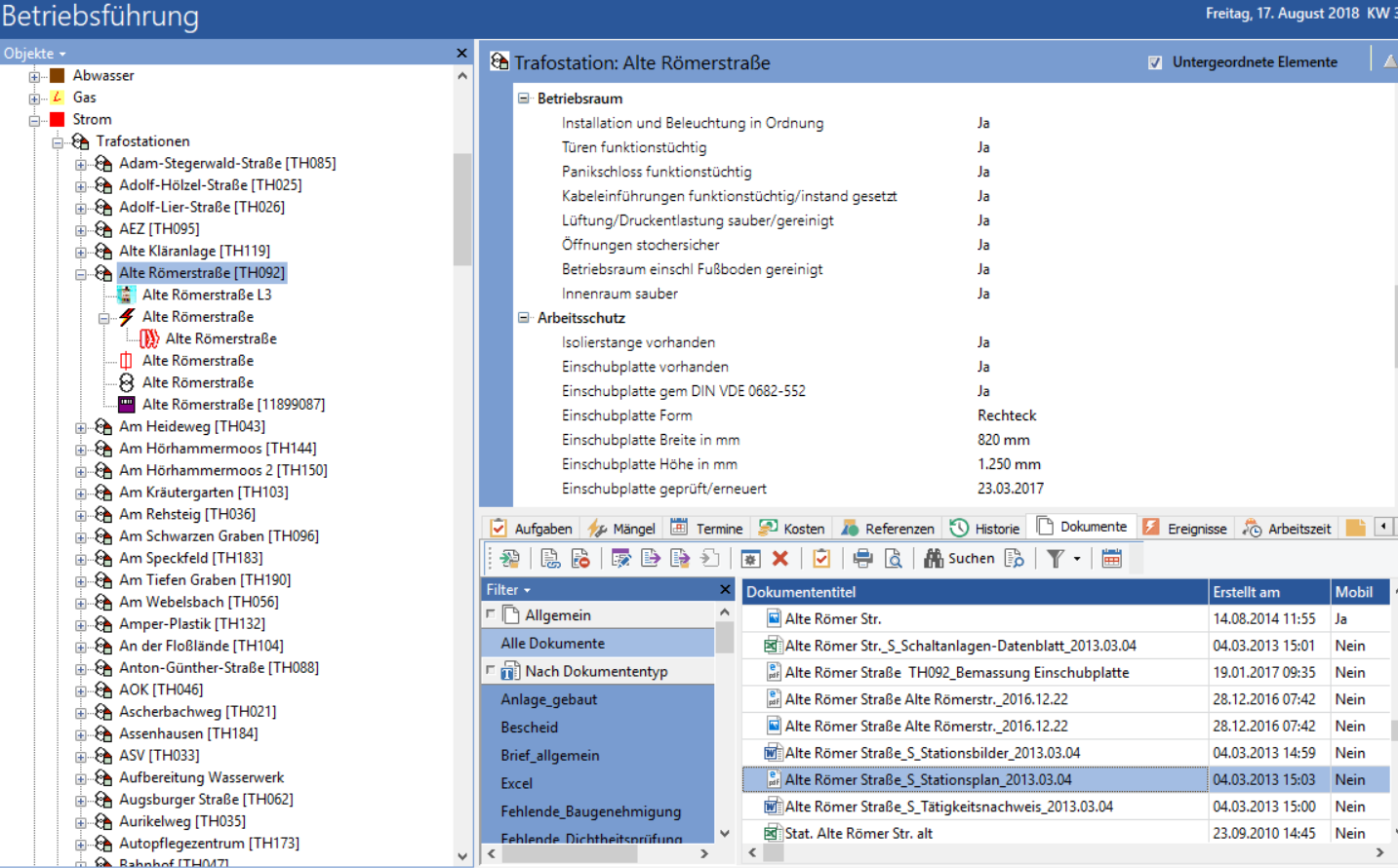Sort by the Erstellt am column header

(1267, 592)
